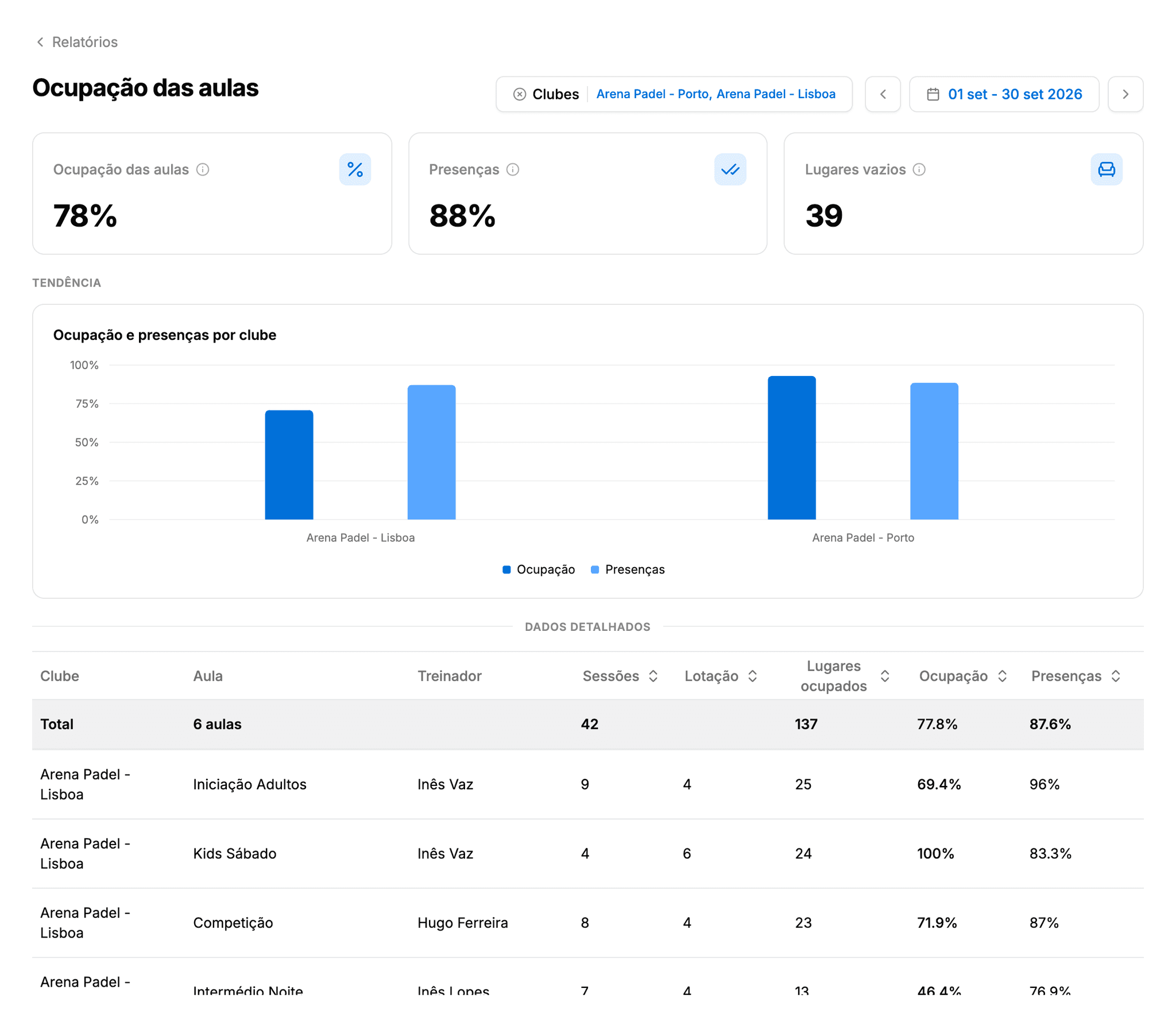Image resolution: width=1176 pixels, height=1027 pixels.
Task: Click the info icon next to Presenças card
Action: [x=513, y=169]
